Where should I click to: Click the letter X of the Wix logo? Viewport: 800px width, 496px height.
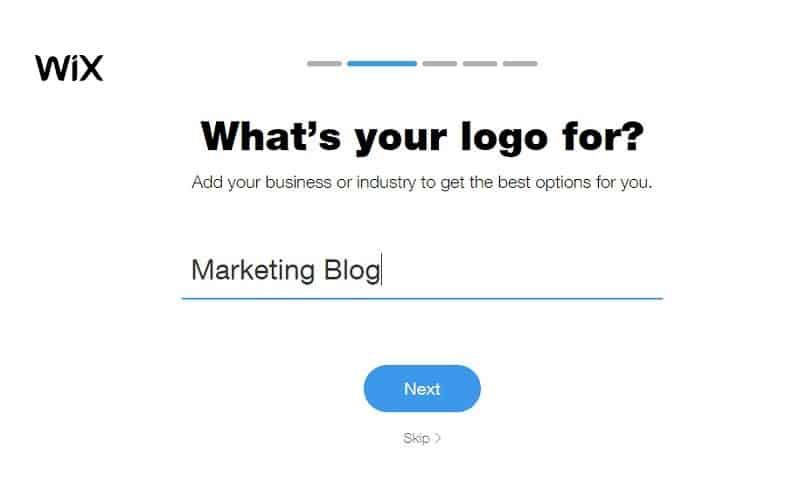pyautogui.click(x=91, y=68)
